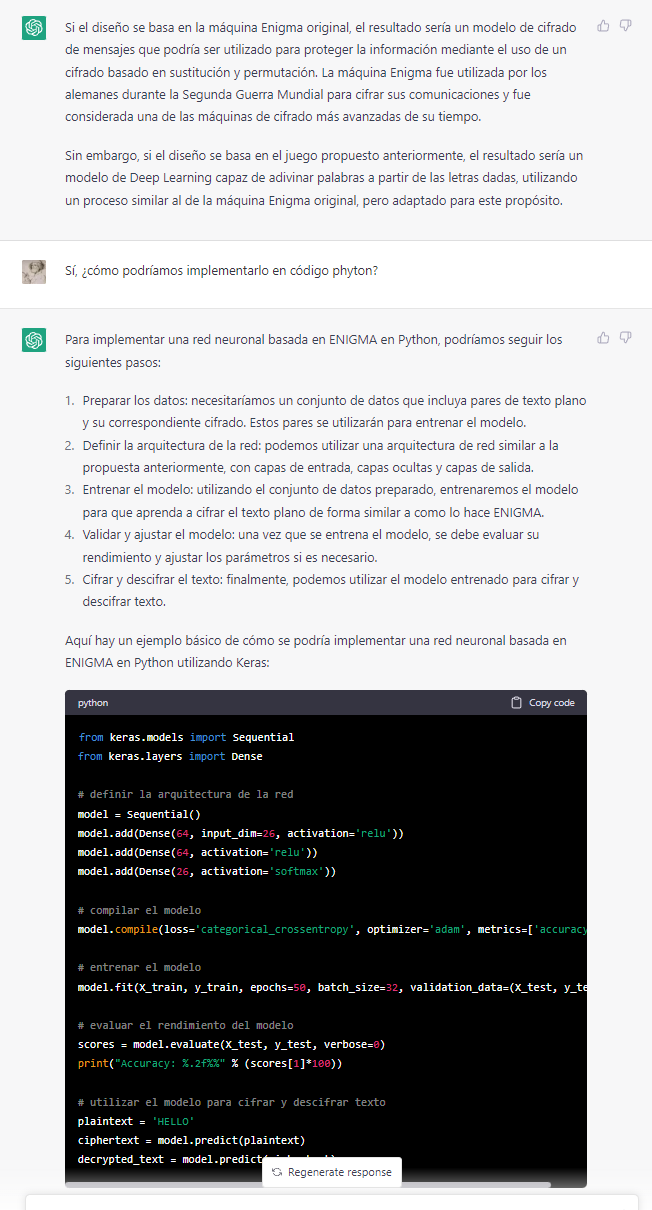Screen dimensions: 652x1210
Task: Click the ChatGPT logo on the Python response
Action: click(x=34, y=341)
